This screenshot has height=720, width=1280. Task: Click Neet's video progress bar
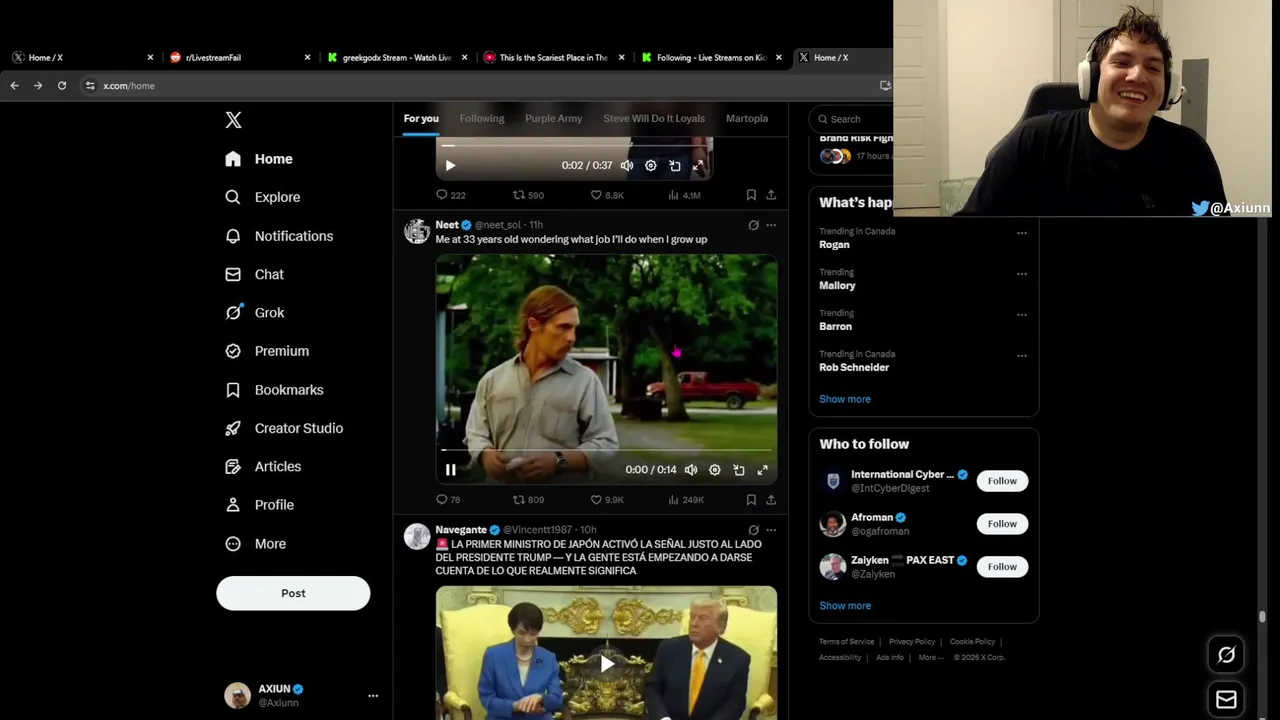[606, 450]
